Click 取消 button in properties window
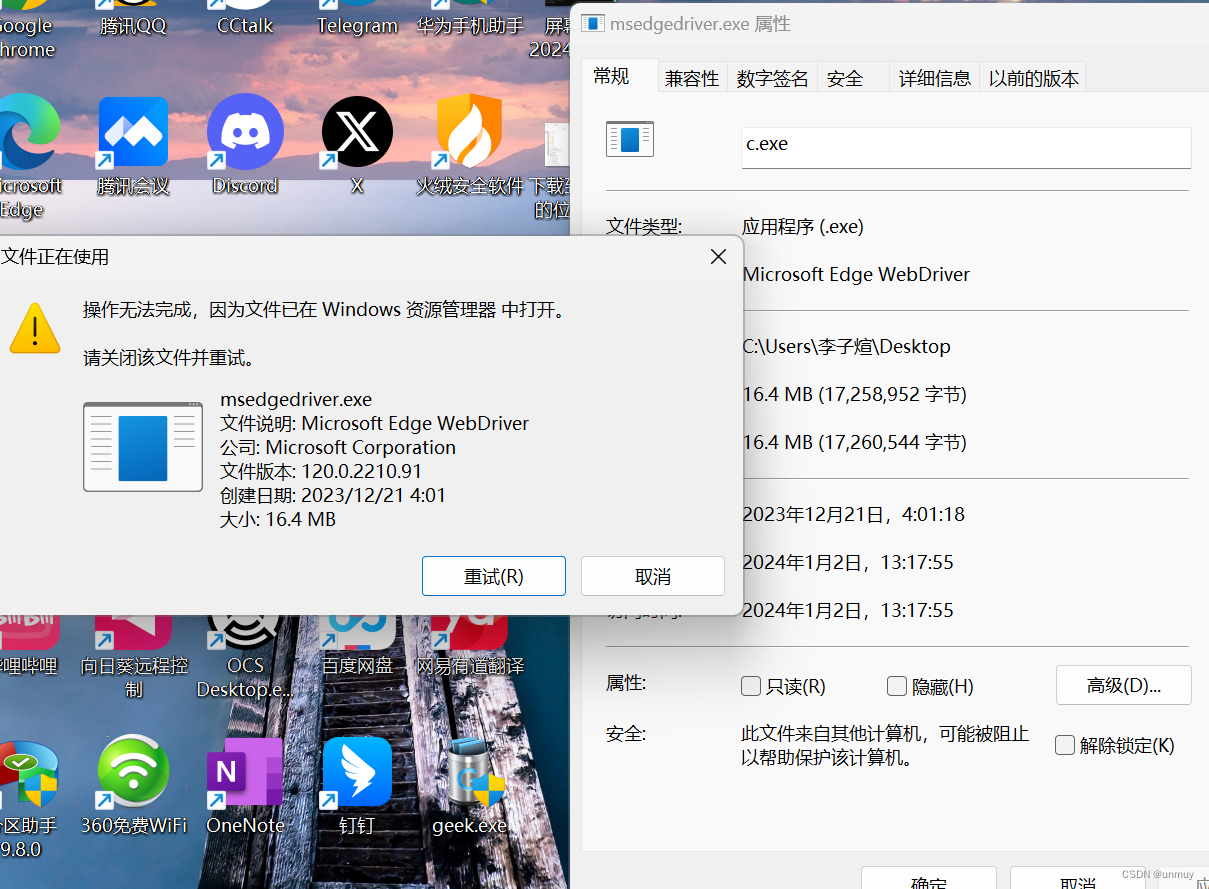The image size is (1209, 889). pyautogui.click(x=1077, y=879)
